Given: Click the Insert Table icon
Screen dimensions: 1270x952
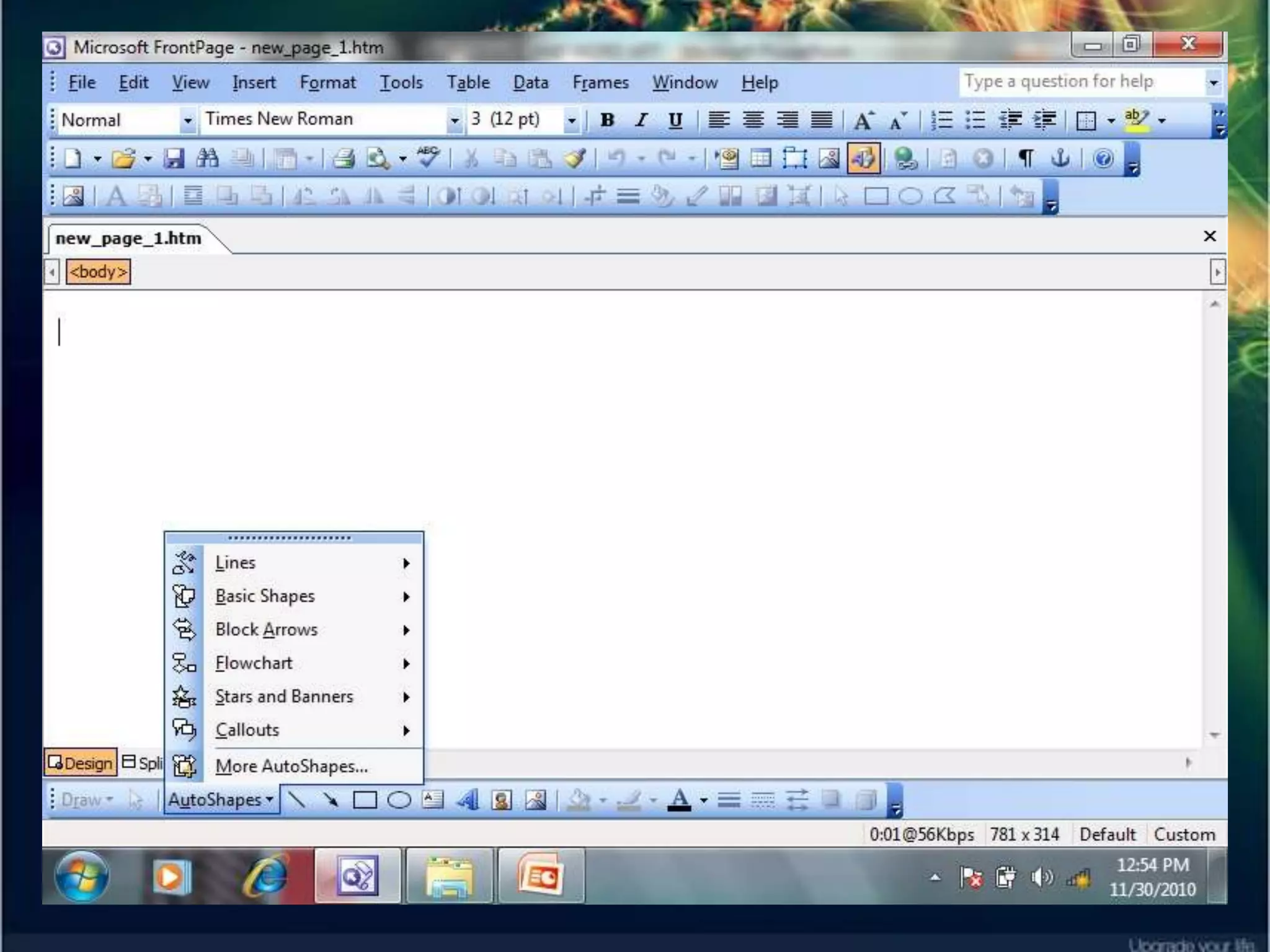Looking at the screenshot, I should 760,159.
